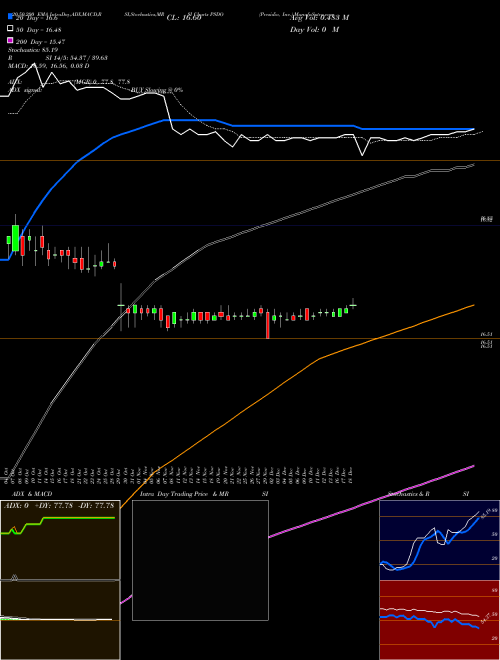Click the last green candle of the series
This screenshot has width=500, height=660.
353,304
